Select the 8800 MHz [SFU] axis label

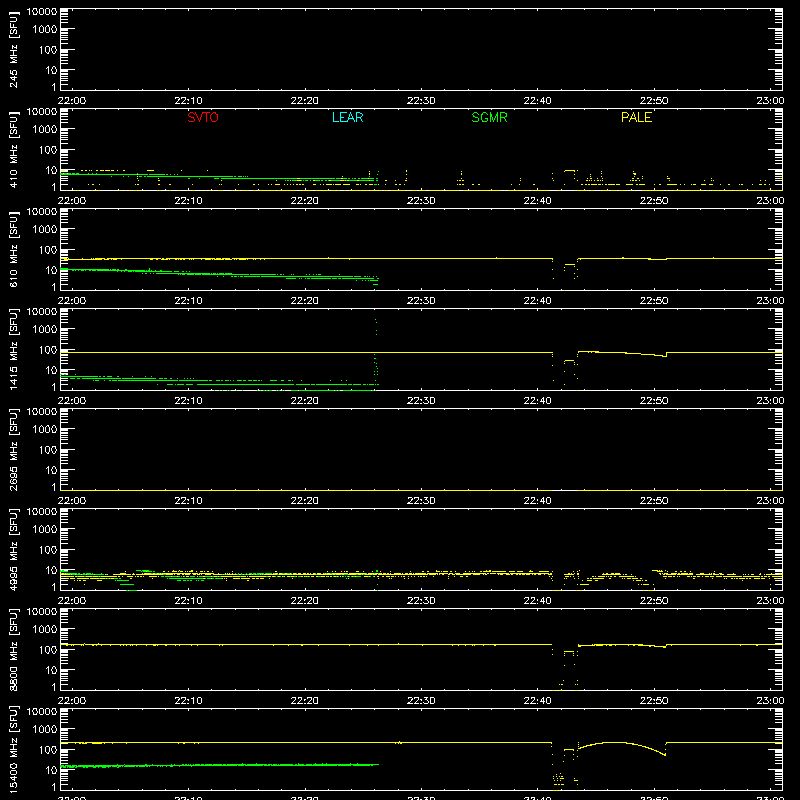click(x=13, y=649)
